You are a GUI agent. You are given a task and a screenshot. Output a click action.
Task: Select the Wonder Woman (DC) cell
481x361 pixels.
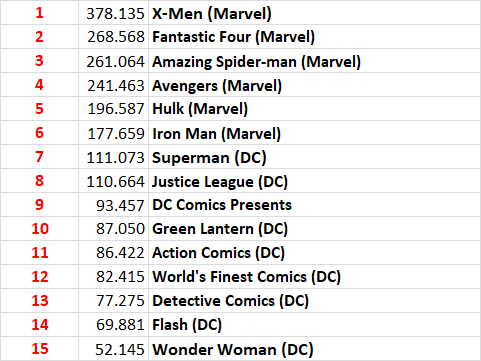(x=314, y=349)
